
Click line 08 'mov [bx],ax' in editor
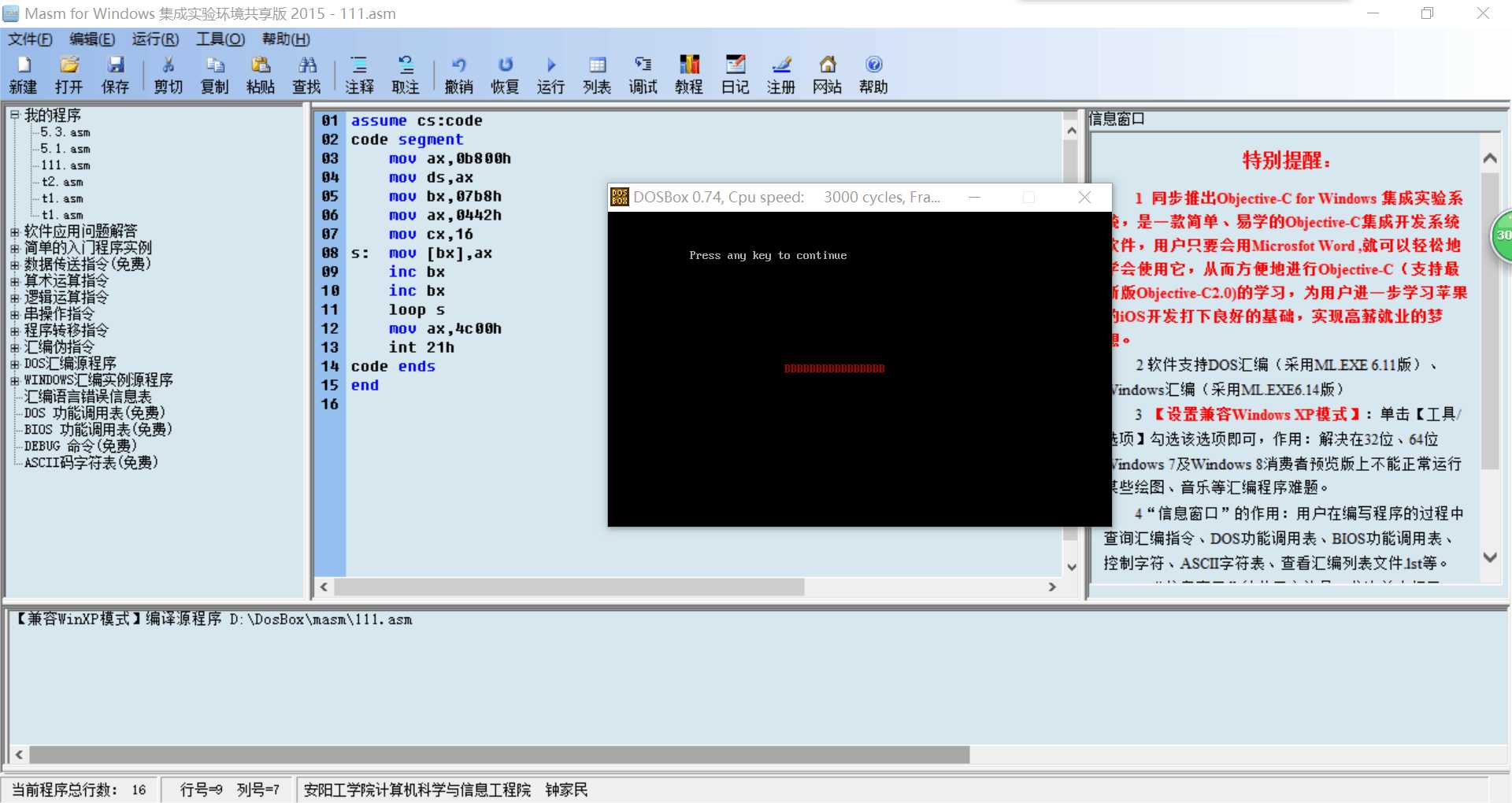440,253
